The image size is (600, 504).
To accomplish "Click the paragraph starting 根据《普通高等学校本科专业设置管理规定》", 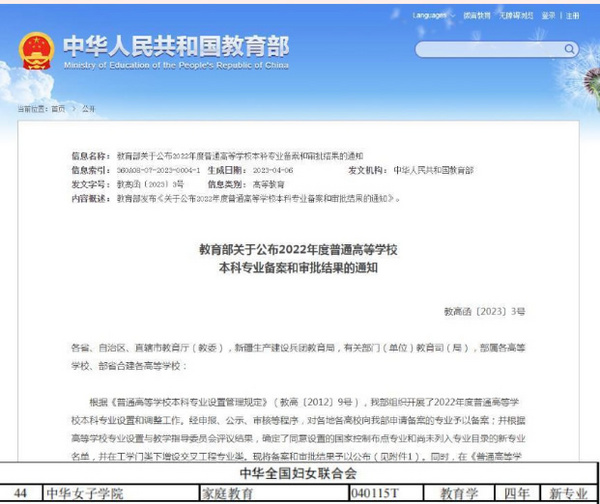I will click(298, 429).
